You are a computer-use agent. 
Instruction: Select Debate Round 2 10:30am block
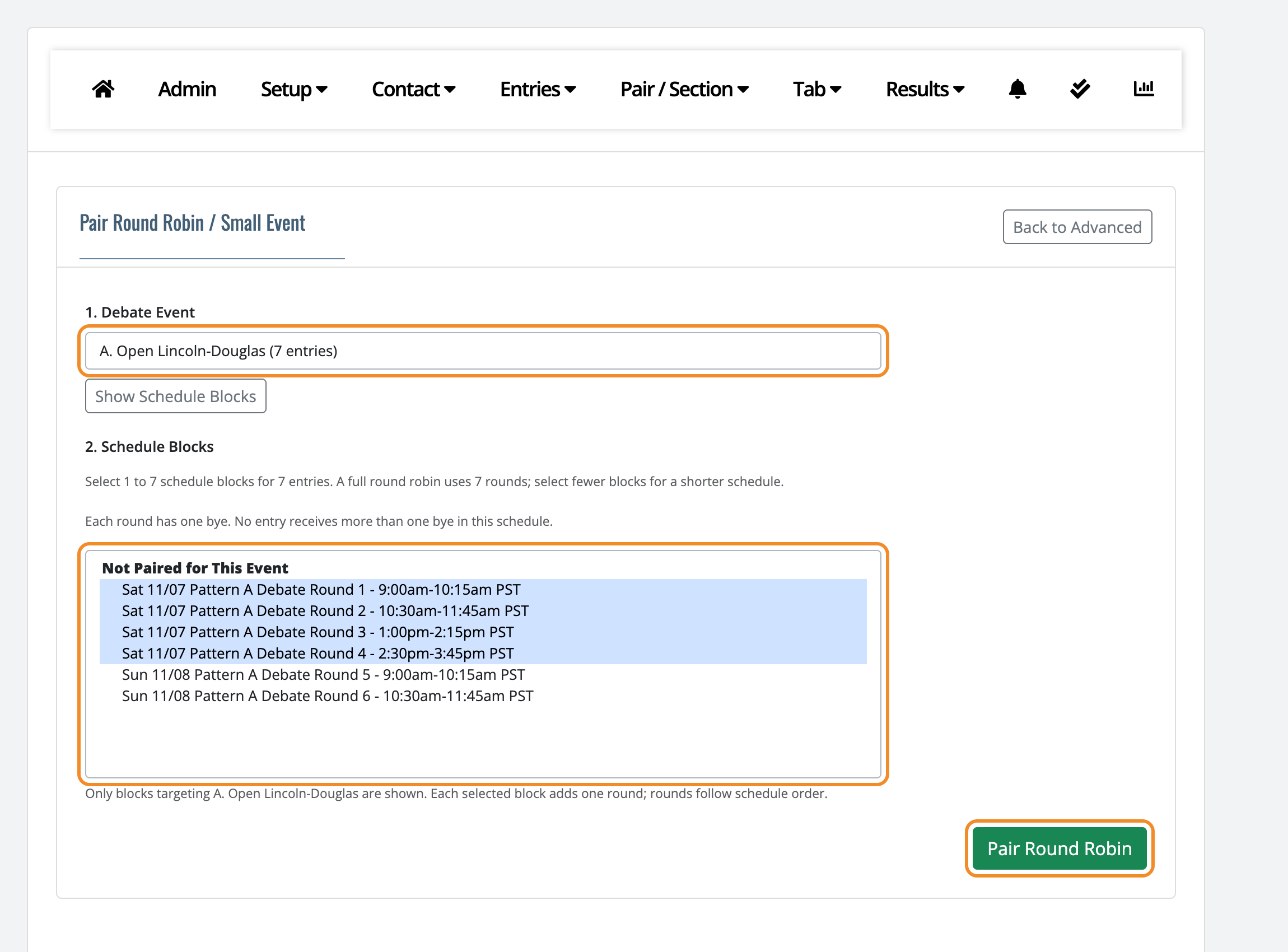tap(483, 611)
